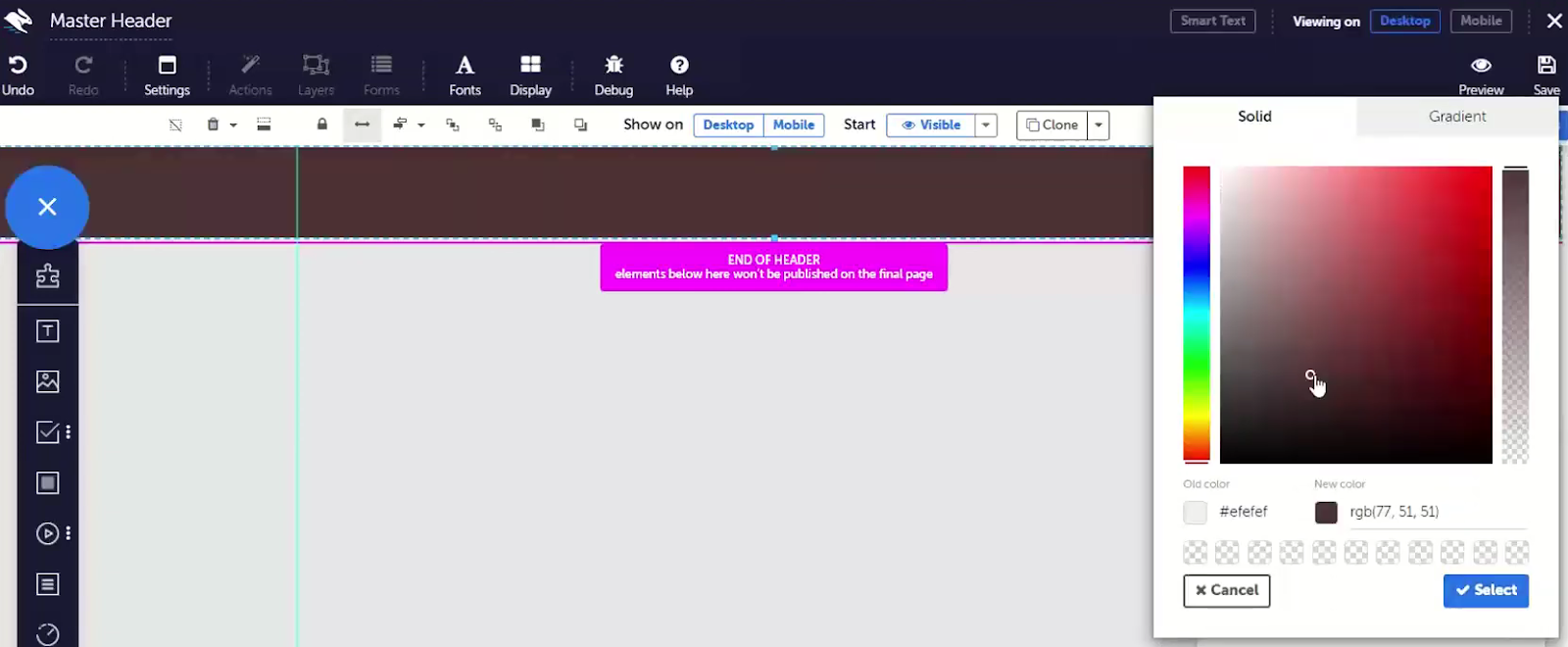
Task: Clone the selected element
Action: pyautogui.click(x=1052, y=124)
